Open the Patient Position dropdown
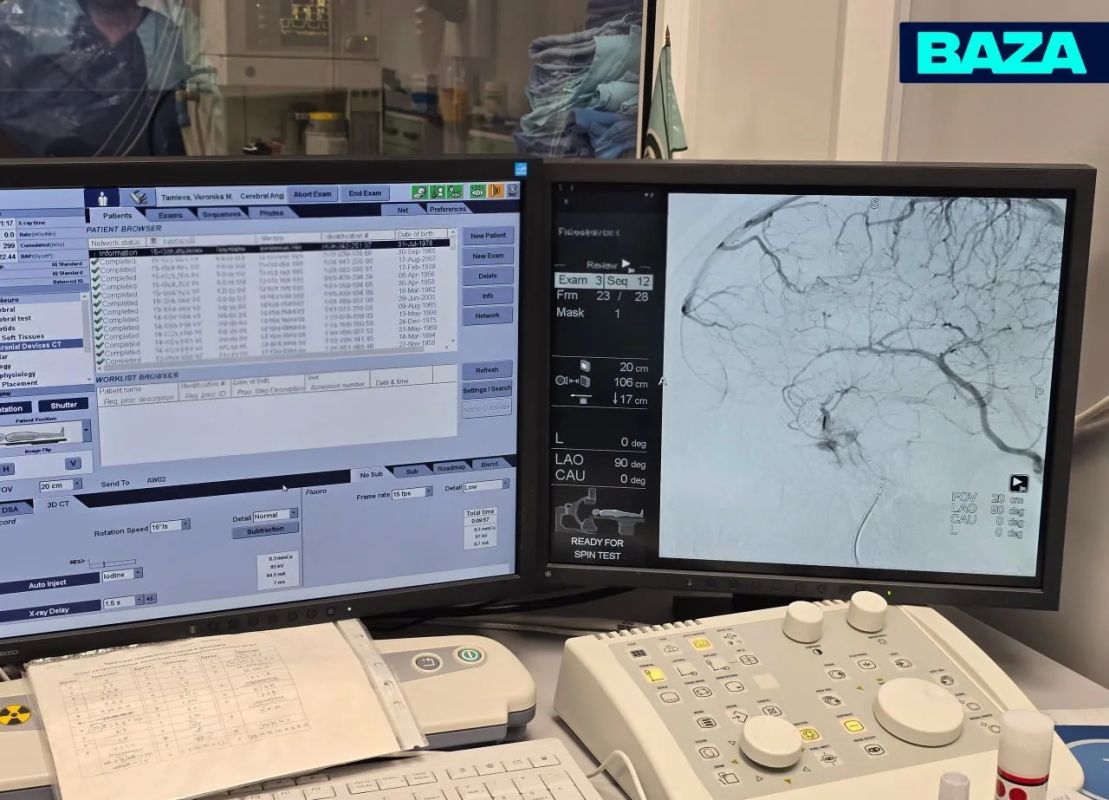 click(86, 431)
